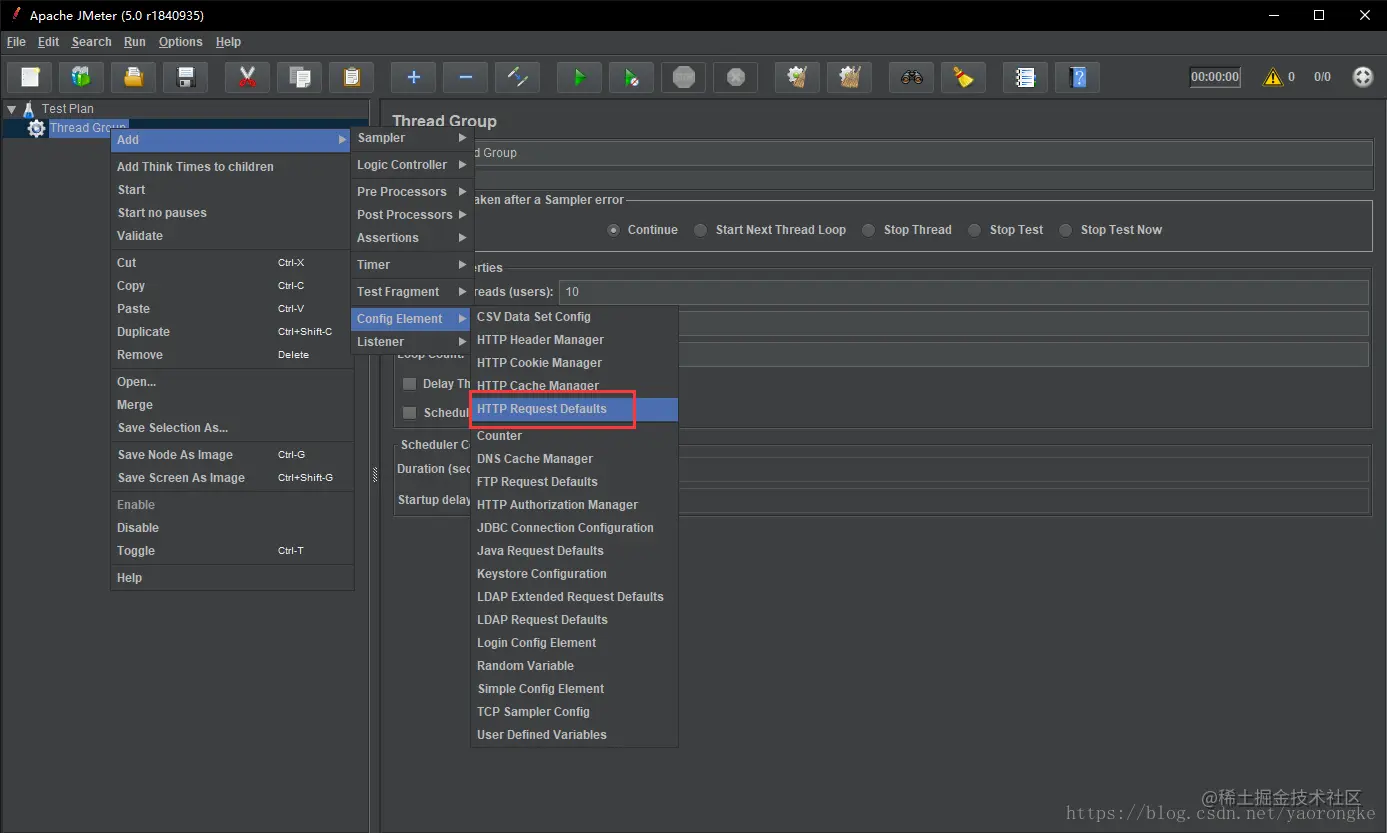The height and width of the screenshot is (833, 1387).
Task: Click the Reset Search brush icon
Action: [963, 77]
